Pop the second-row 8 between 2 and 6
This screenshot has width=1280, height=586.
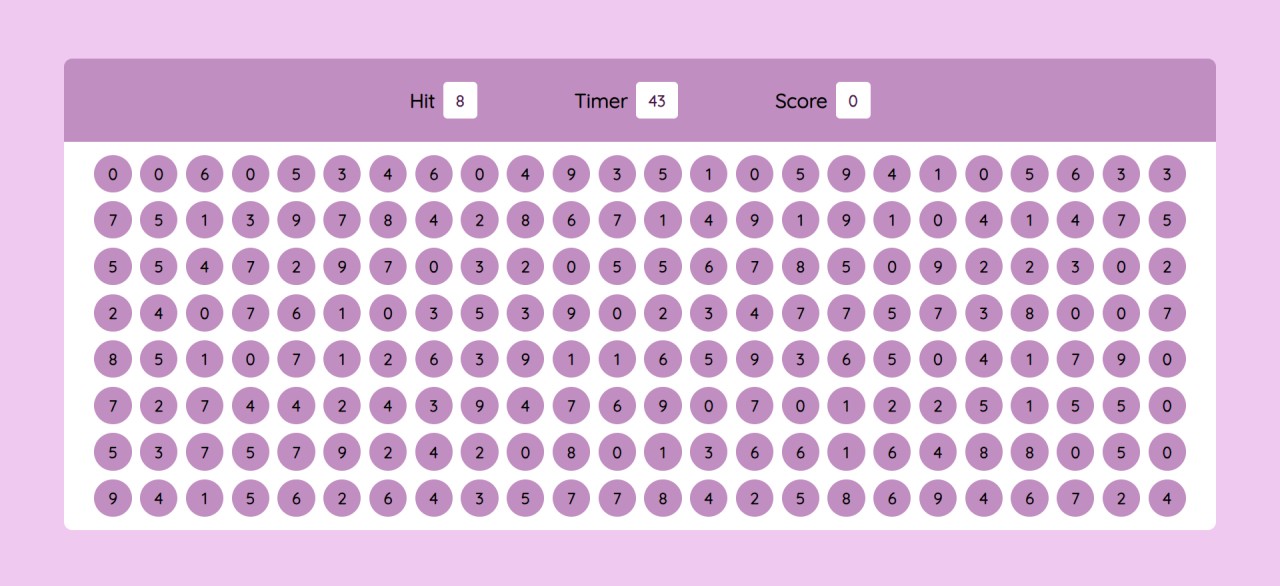[526, 220]
